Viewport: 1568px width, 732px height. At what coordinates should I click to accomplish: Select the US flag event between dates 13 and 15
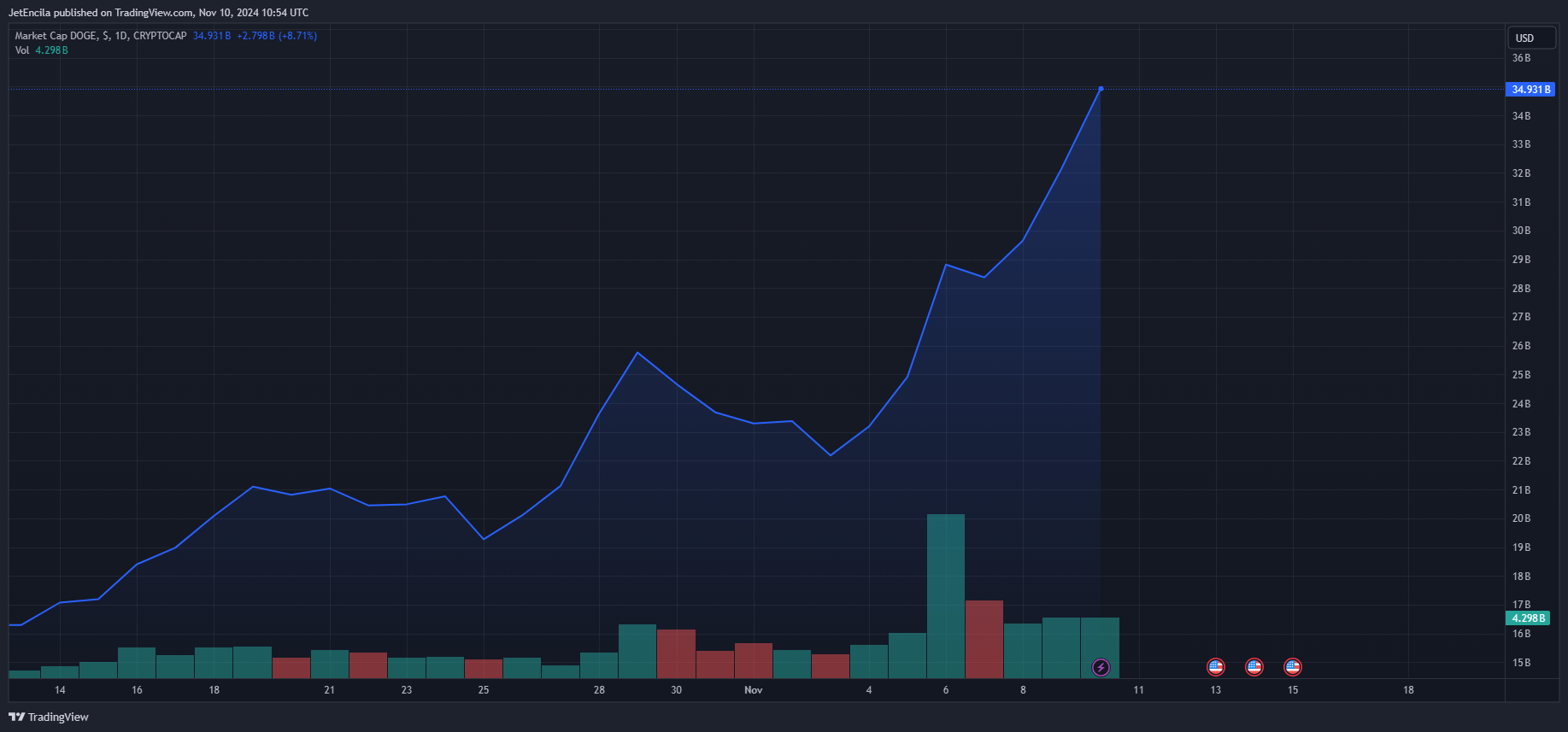(1254, 667)
